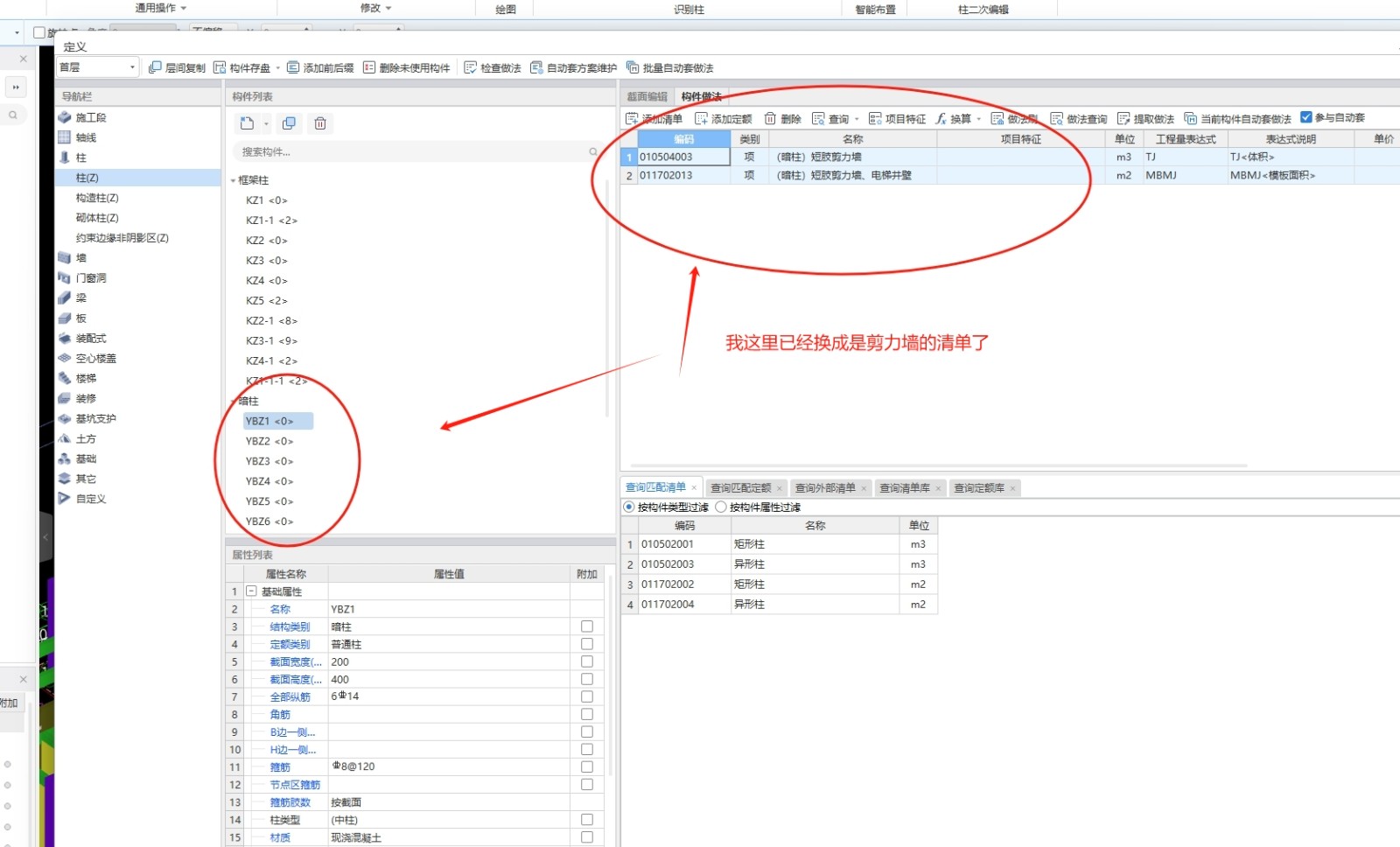Select 施工段 in navigation bar
This screenshot has height=847, width=1400.
(90, 117)
